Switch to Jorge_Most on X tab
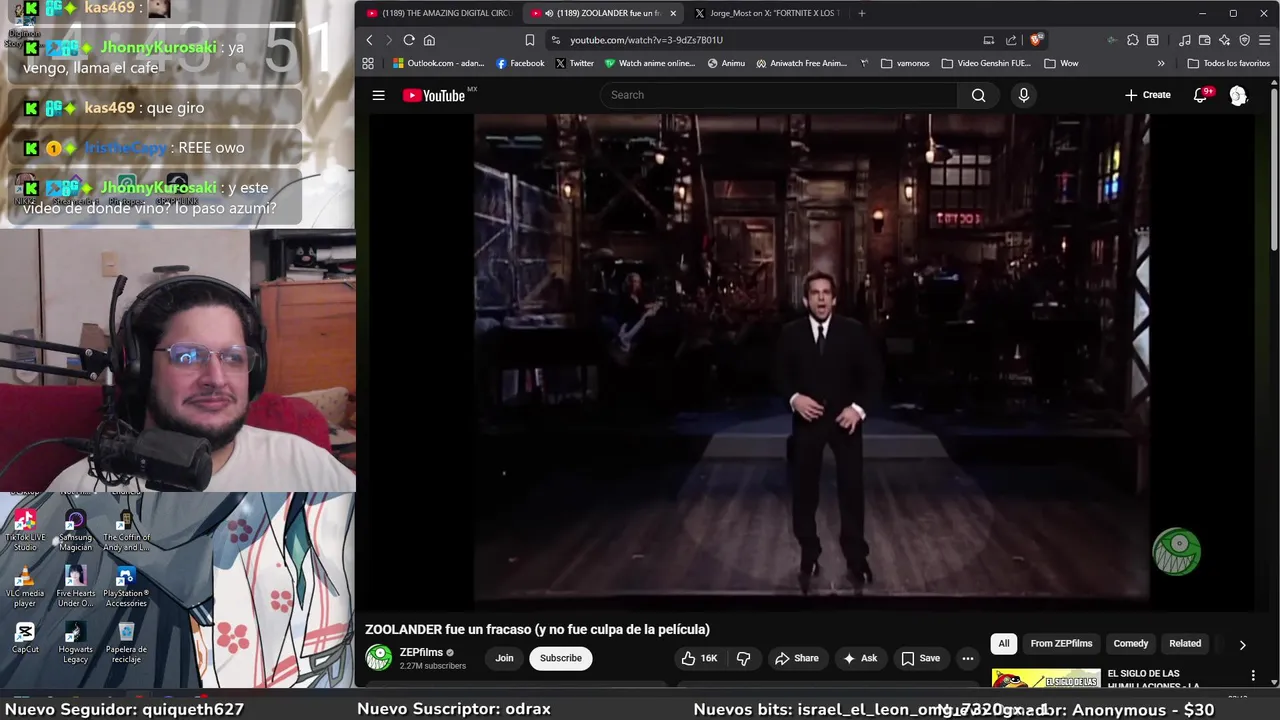This screenshot has height=720, width=1280. point(767,13)
